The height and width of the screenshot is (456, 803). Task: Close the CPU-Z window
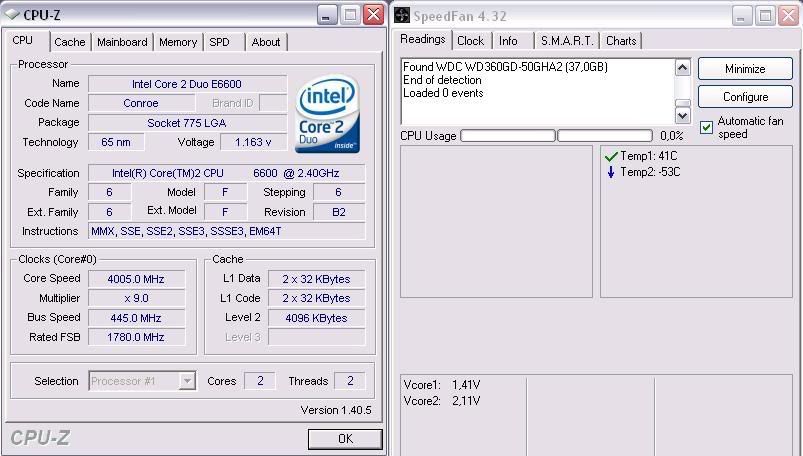click(374, 14)
